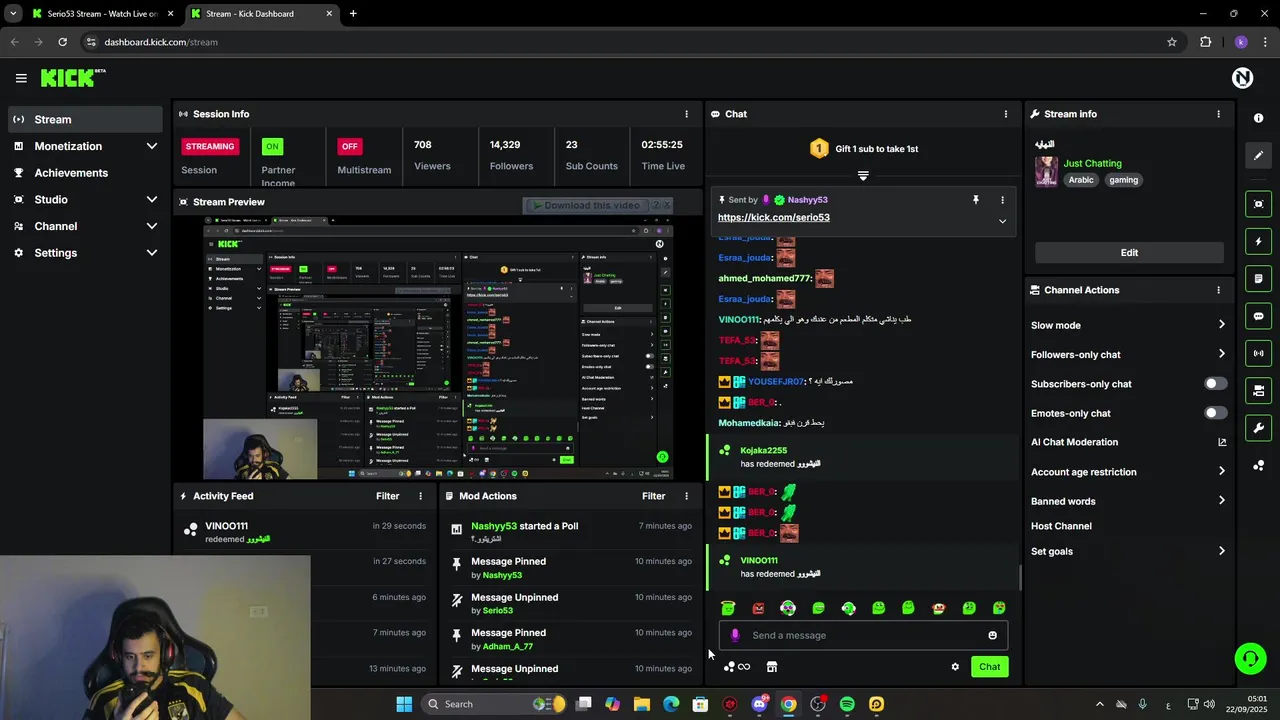Open the info icon in right sidebar
This screenshot has height=720, width=1280.
click(x=1258, y=118)
